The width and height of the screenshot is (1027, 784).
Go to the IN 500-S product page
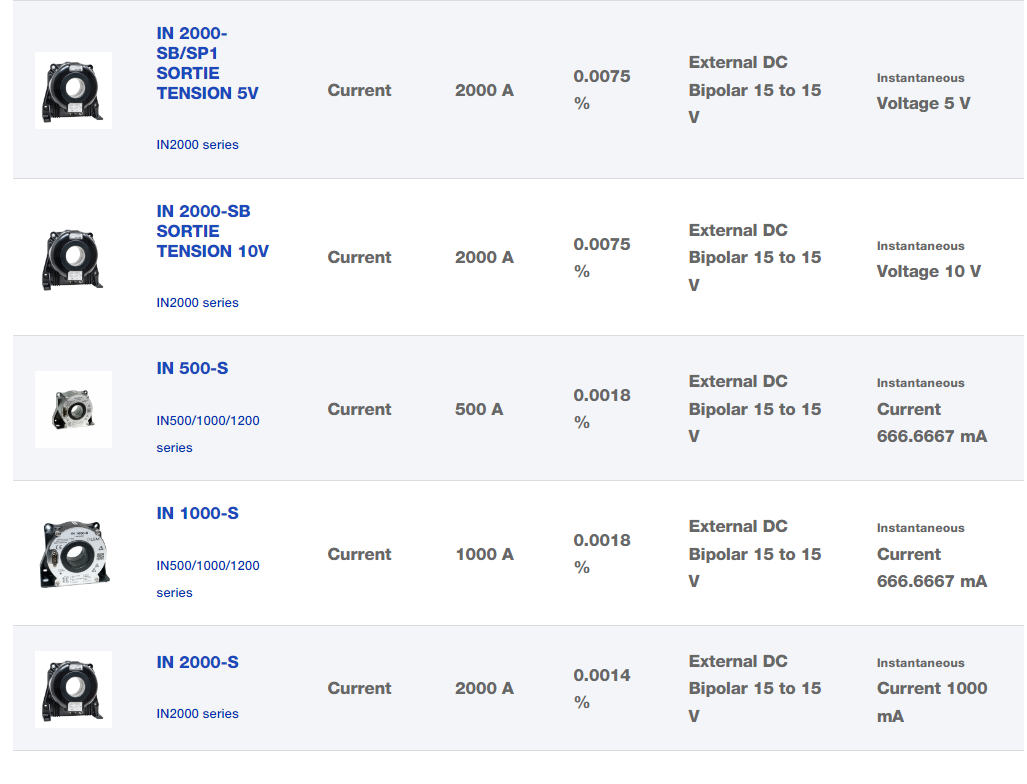click(192, 368)
